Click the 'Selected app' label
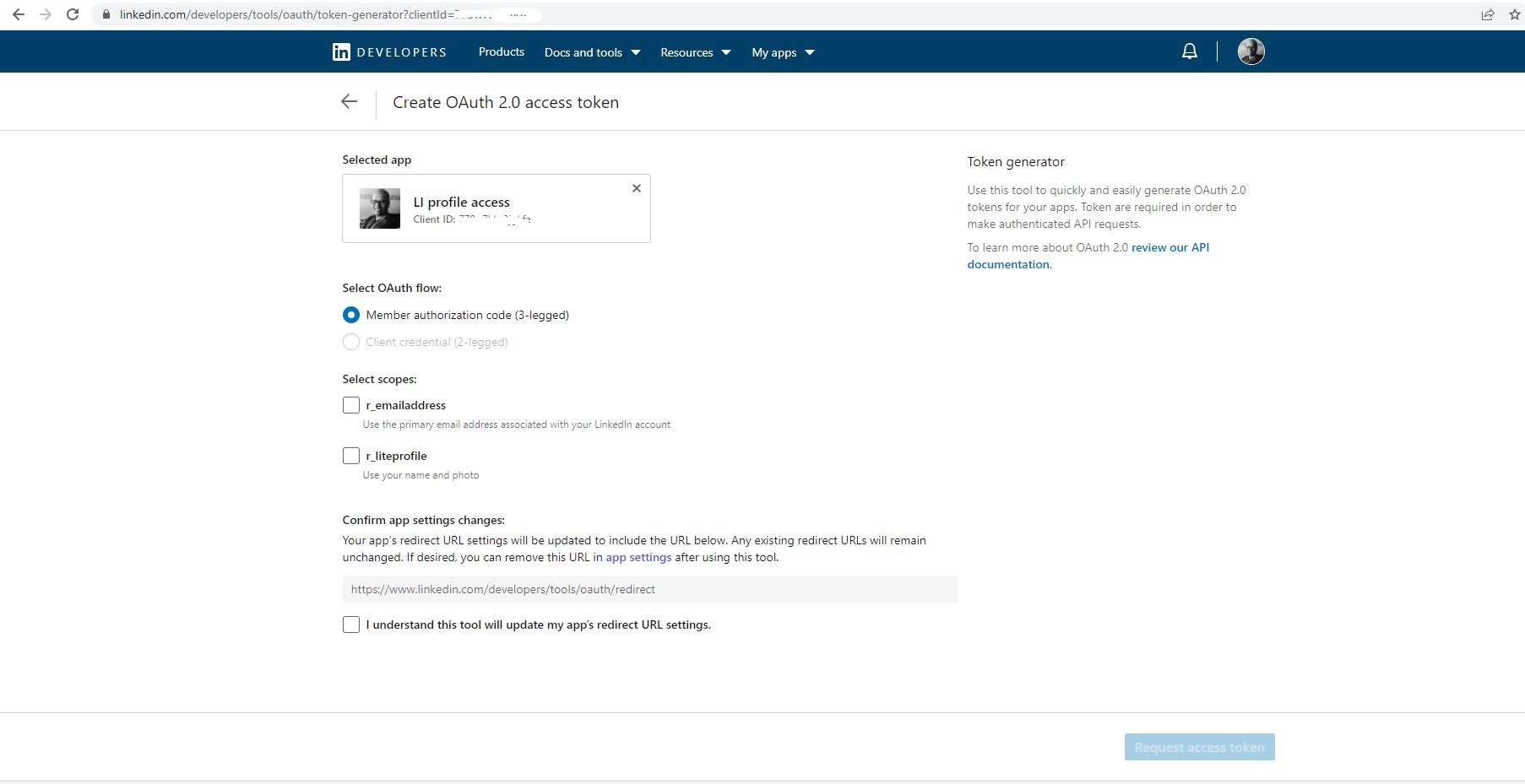1525x784 pixels. 377,160
